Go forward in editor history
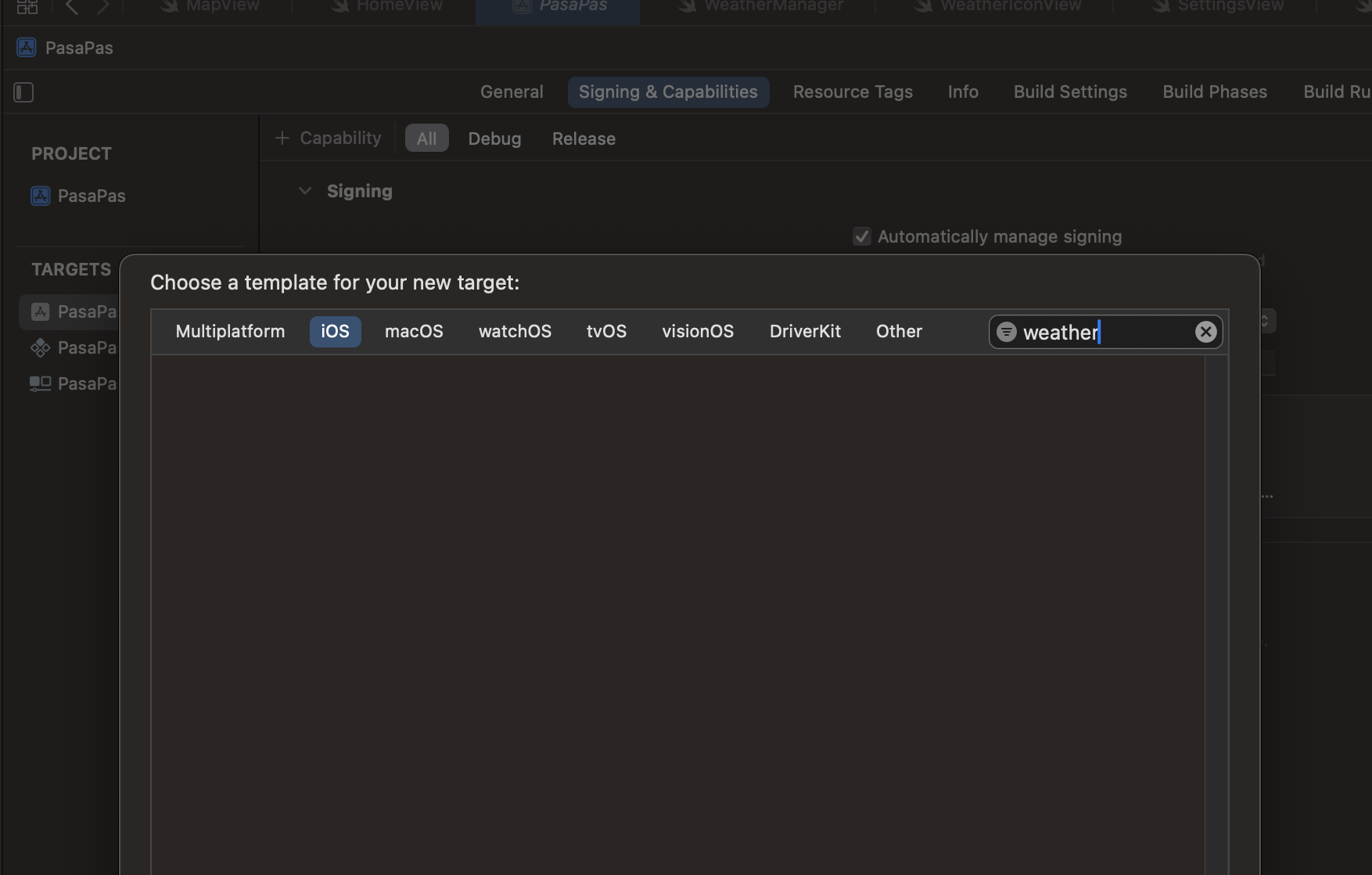1372x875 pixels. coord(102,6)
